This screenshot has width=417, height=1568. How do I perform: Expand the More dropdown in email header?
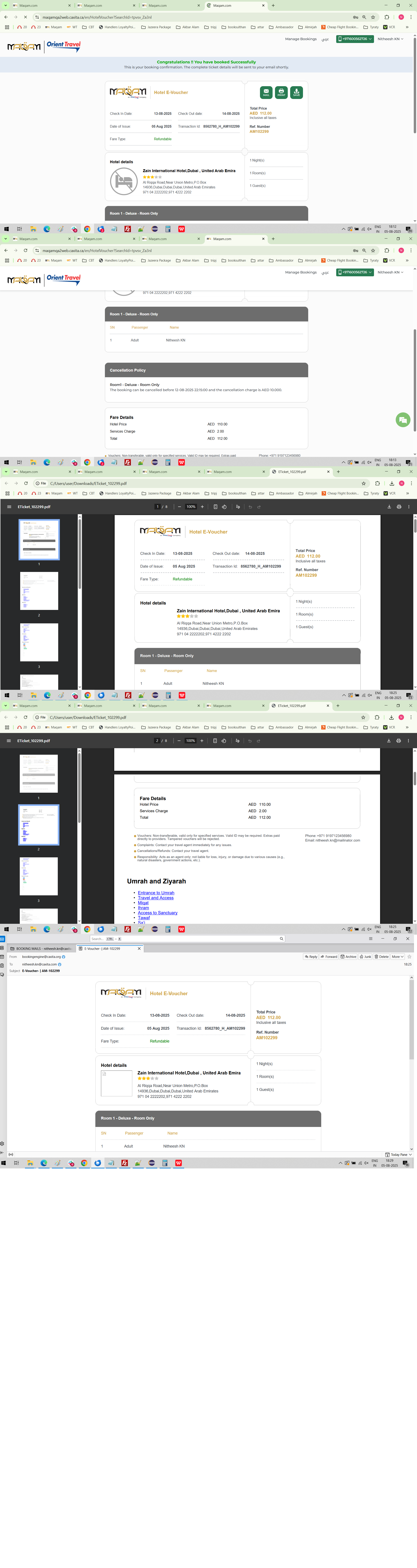[x=397, y=956]
